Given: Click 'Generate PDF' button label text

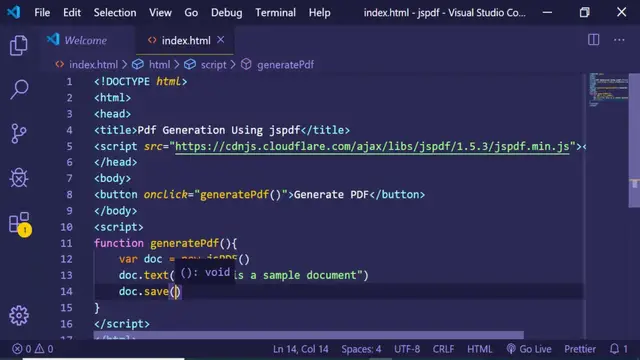Looking at the screenshot, I should coord(331,195).
